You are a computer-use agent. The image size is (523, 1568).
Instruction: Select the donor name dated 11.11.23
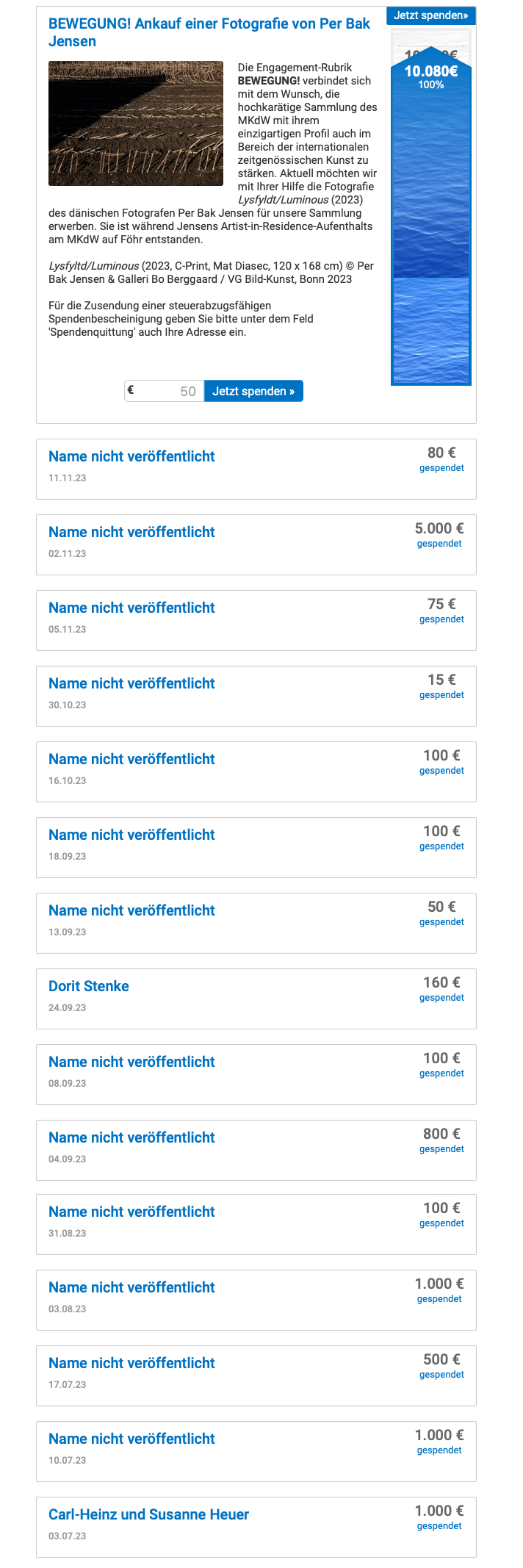click(x=131, y=456)
